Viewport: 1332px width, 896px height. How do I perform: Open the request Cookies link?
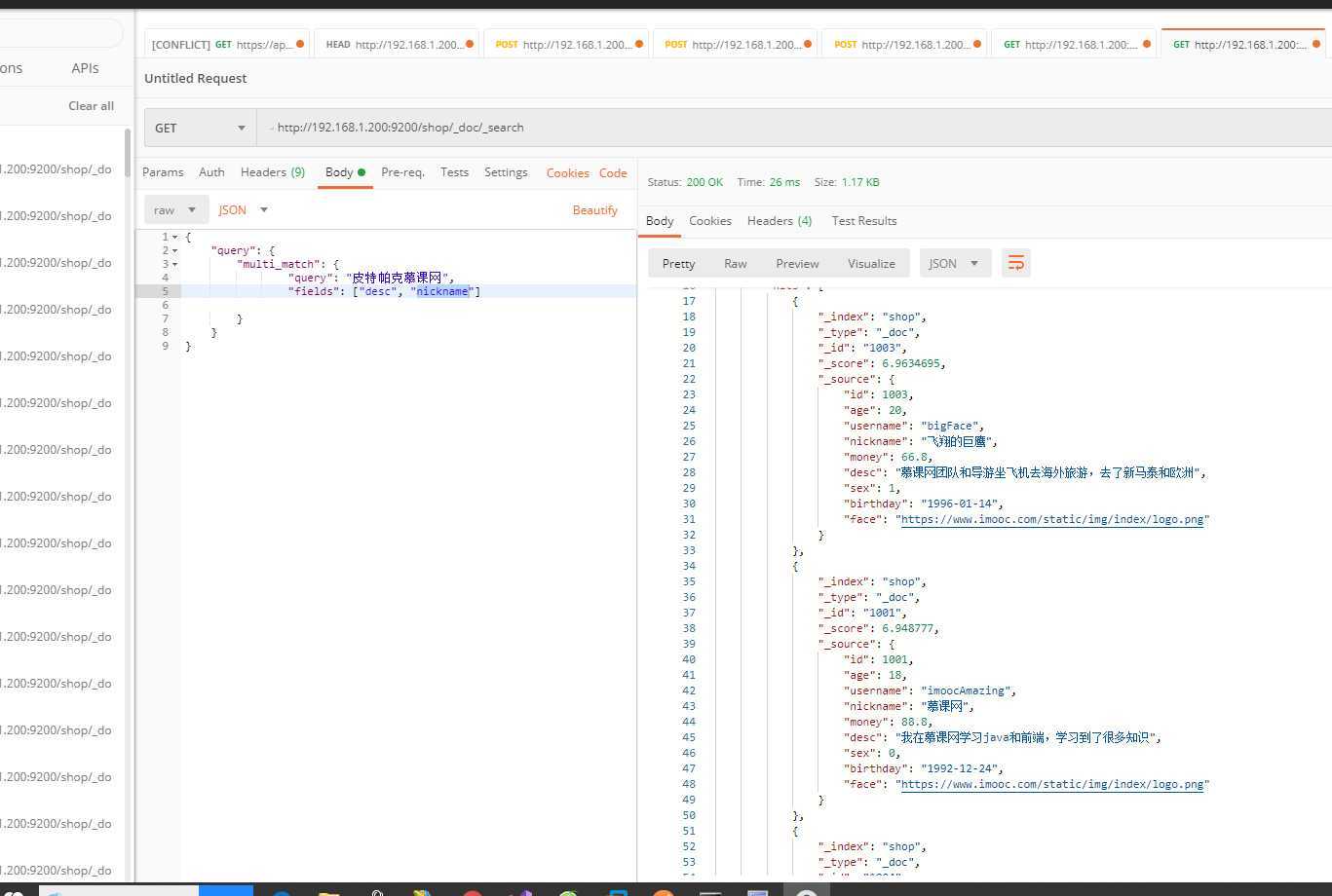coord(567,172)
